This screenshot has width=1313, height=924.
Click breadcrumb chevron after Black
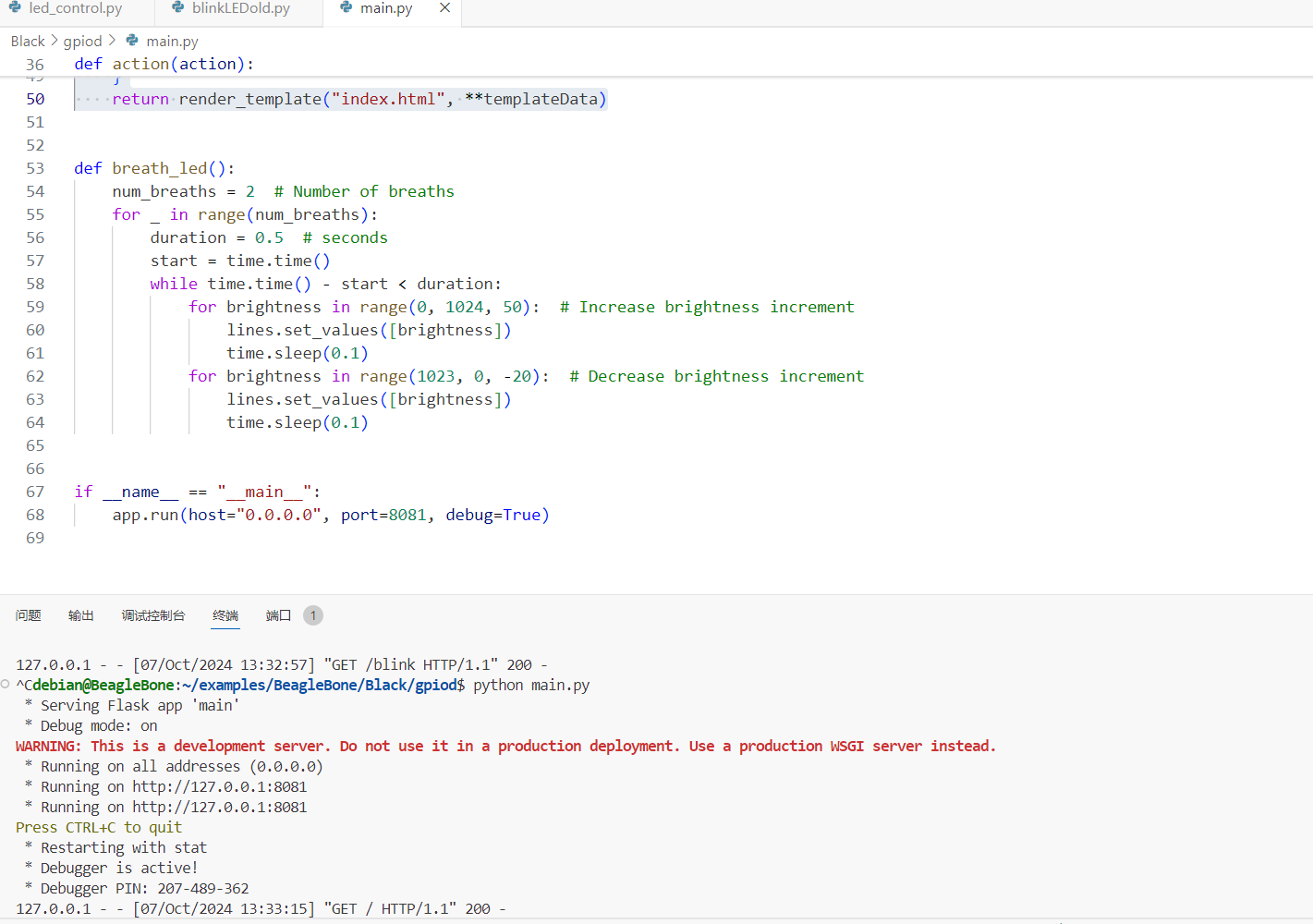54,41
